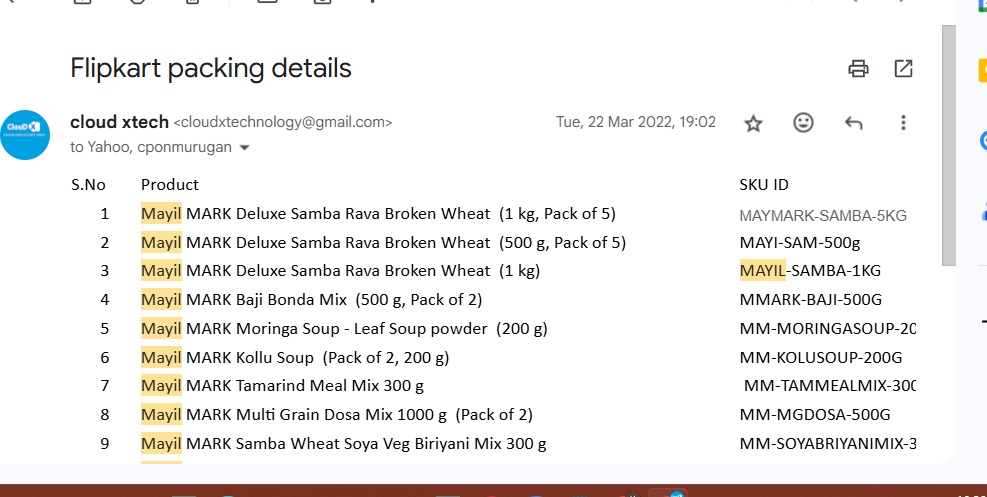Viewport: 987px width, 497px height.
Task: Click the sender address cloudxtechnology@gmail.com
Action: pyautogui.click(x=283, y=123)
